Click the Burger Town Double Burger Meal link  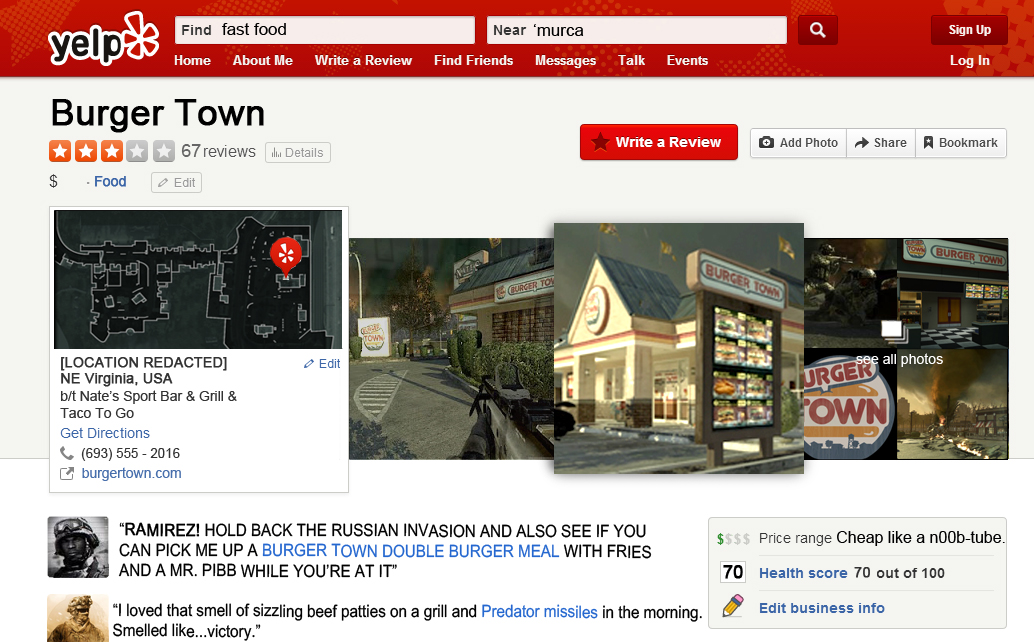coord(410,551)
